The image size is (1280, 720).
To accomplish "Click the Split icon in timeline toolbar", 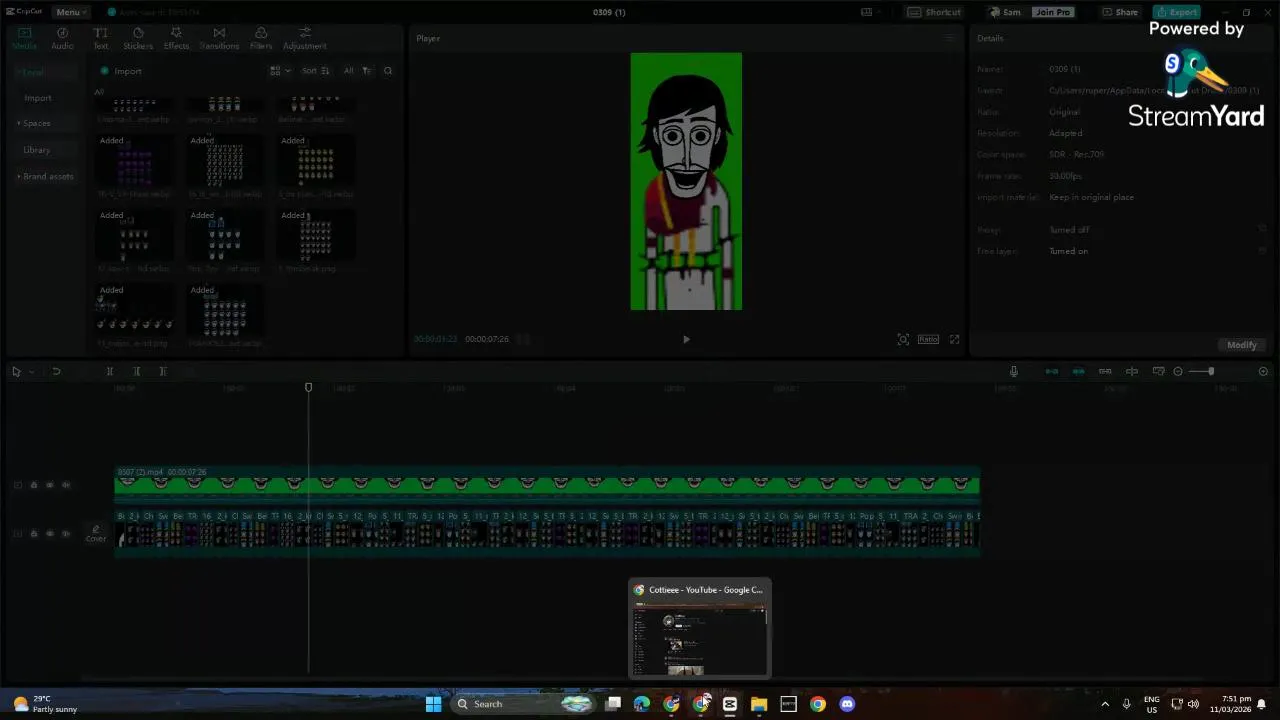I will tap(110, 371).
